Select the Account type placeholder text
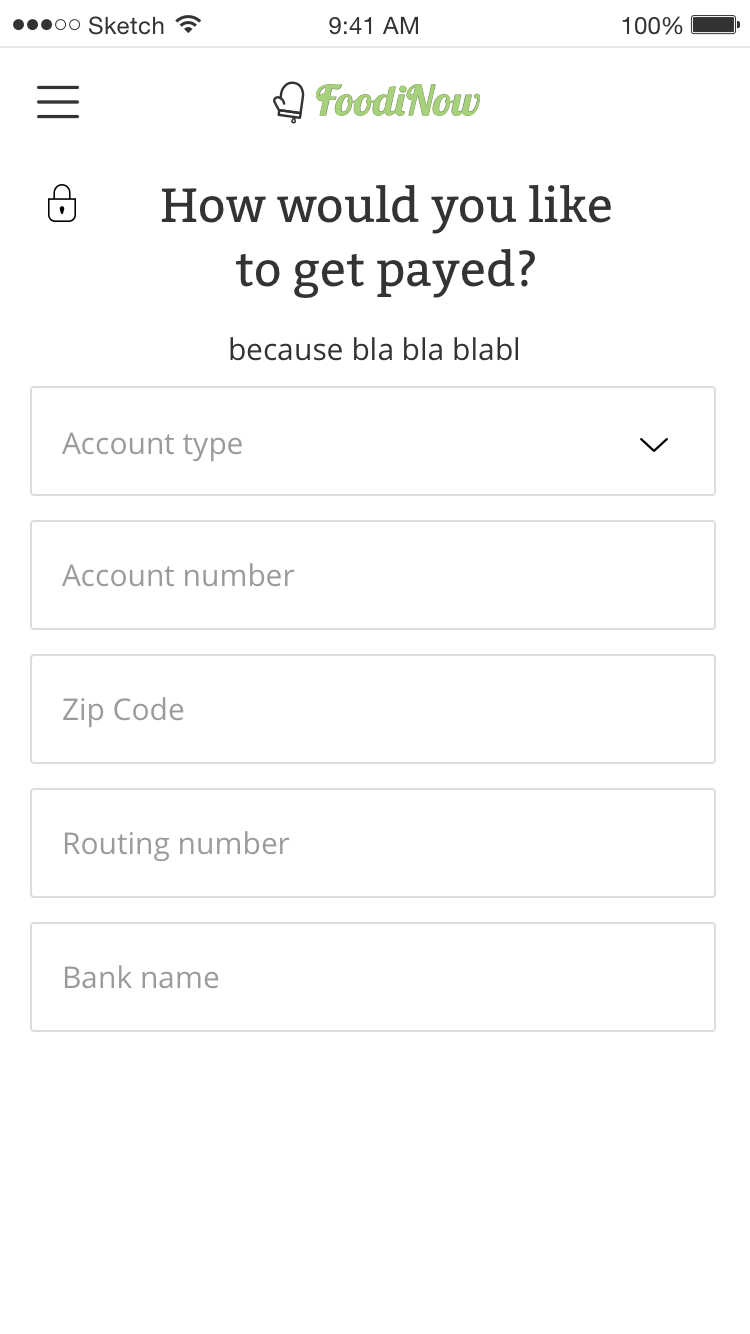This screenshot has height=1334, width=750. (152, 444)
